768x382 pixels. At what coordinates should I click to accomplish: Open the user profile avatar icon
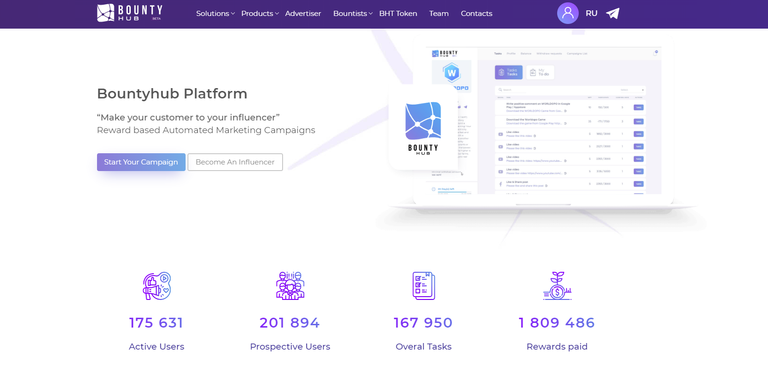click(x=568, y=13)
